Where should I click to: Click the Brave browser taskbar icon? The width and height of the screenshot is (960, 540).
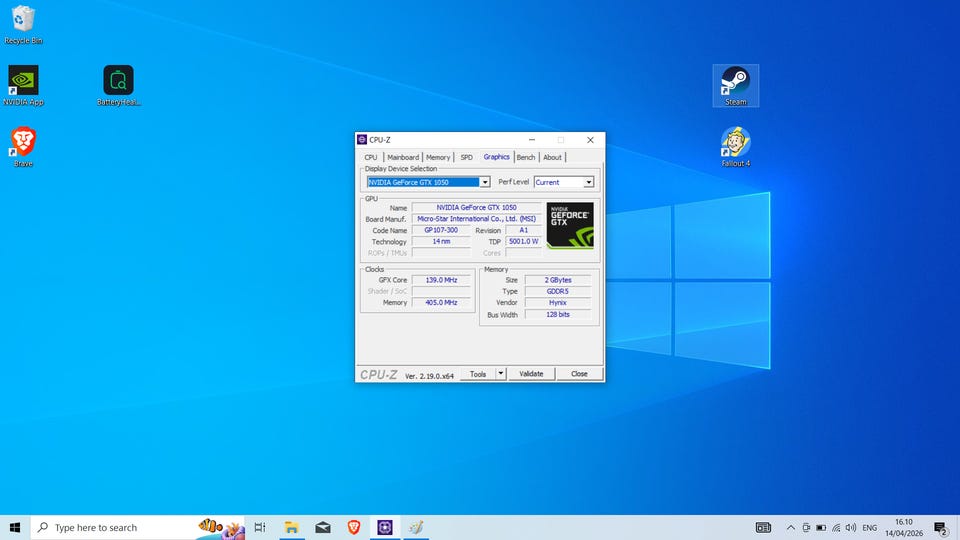click(353, 527)
